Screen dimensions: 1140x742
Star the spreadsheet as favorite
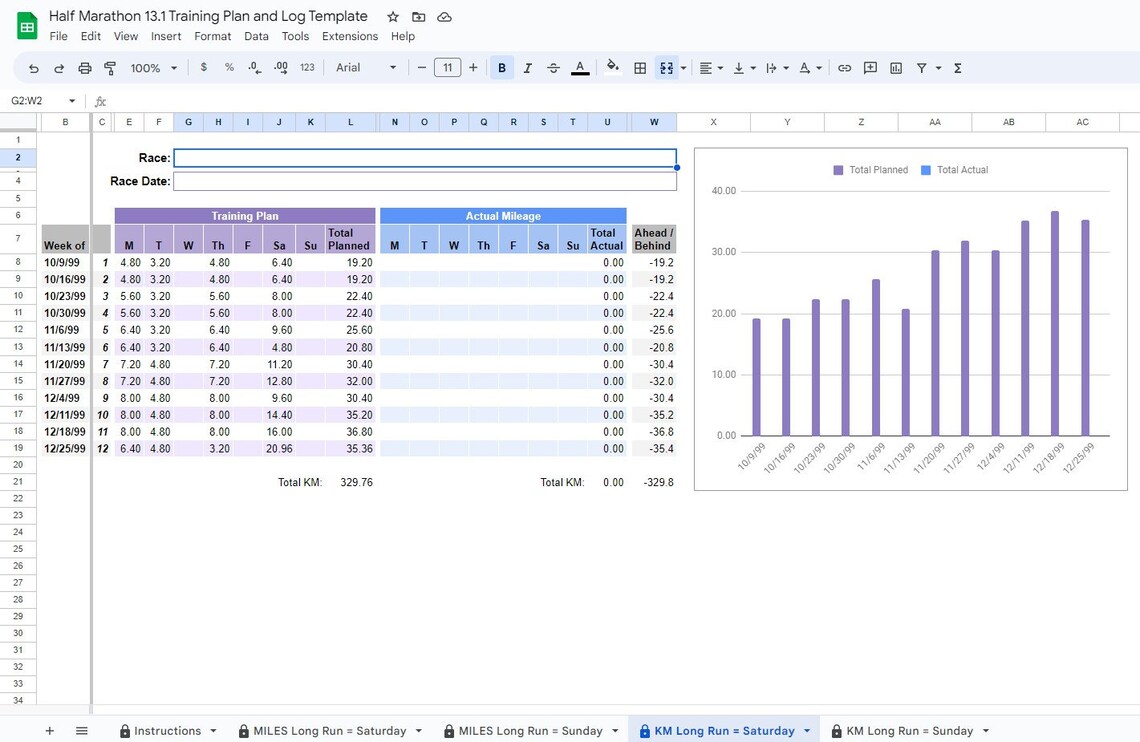(392, 16)
